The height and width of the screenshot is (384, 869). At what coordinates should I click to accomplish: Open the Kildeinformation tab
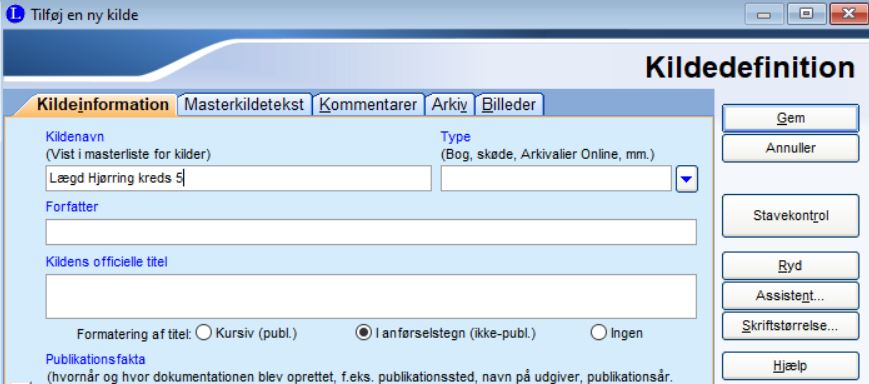coord(102,104)
